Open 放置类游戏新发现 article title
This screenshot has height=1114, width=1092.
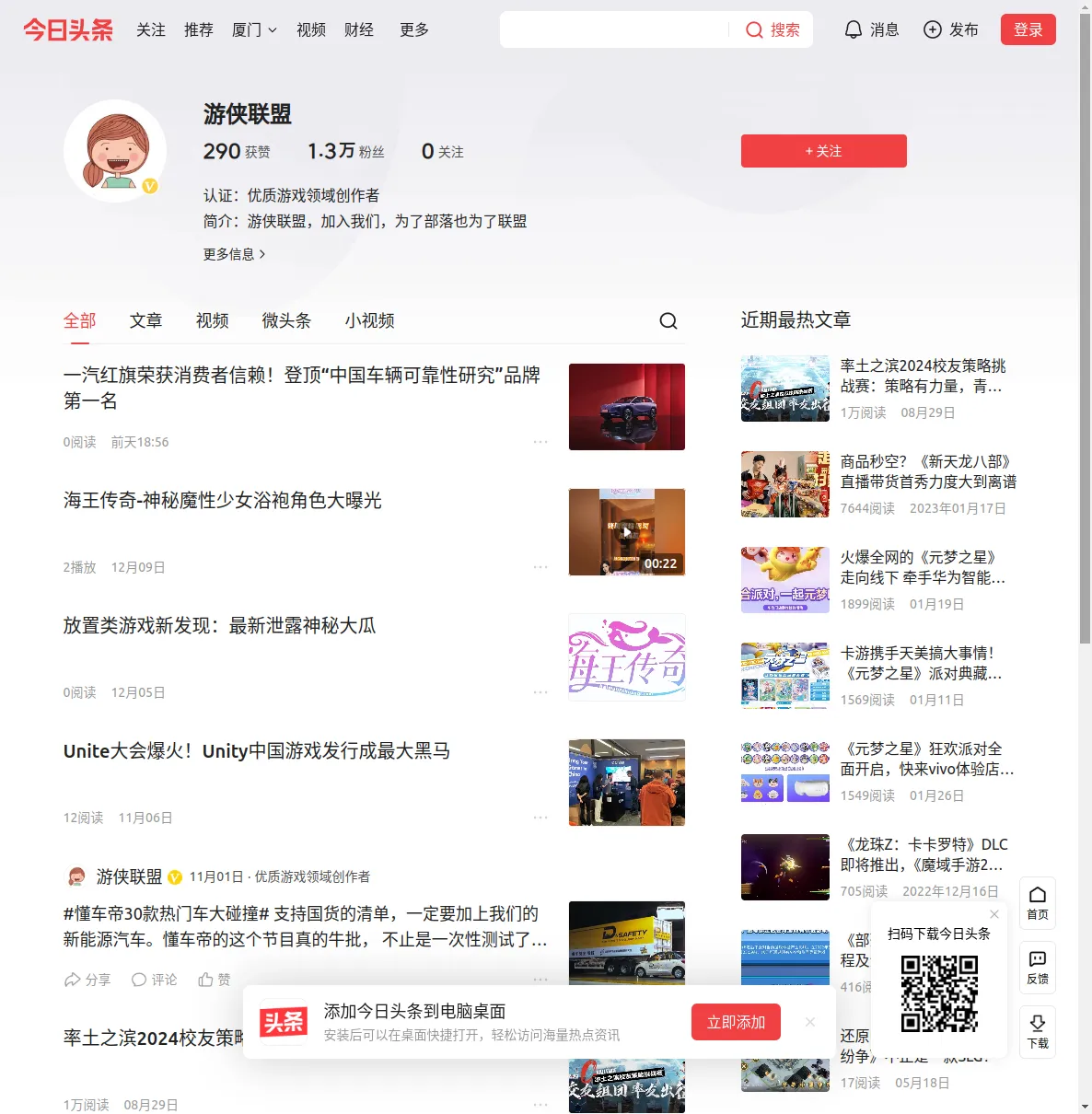pyautogui.click(x=220, y=625)
